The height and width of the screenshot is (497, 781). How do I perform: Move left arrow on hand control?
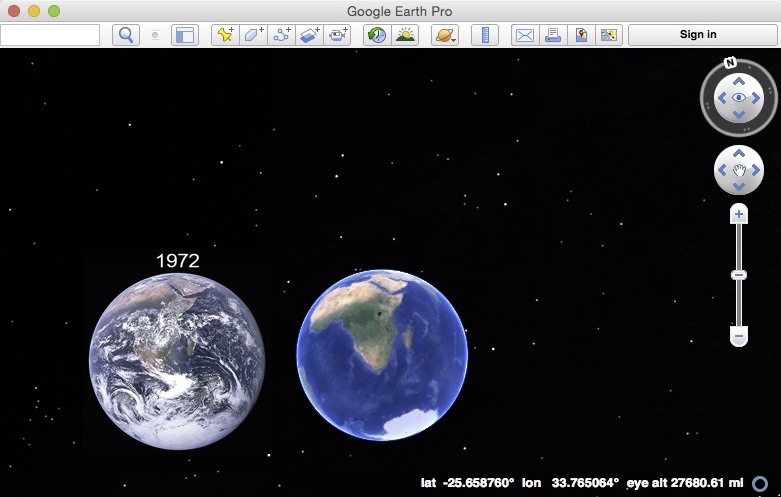click(722, 170)
